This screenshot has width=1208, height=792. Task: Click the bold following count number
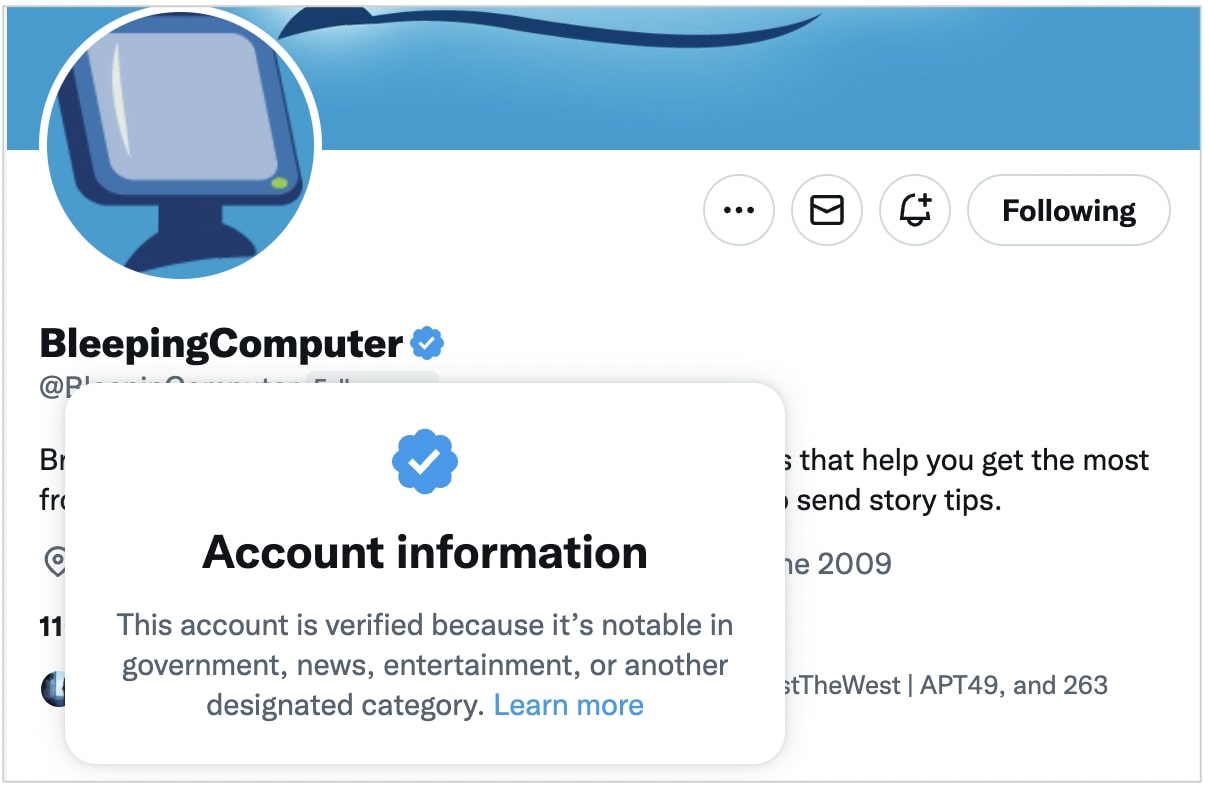(x=51, y=627)
